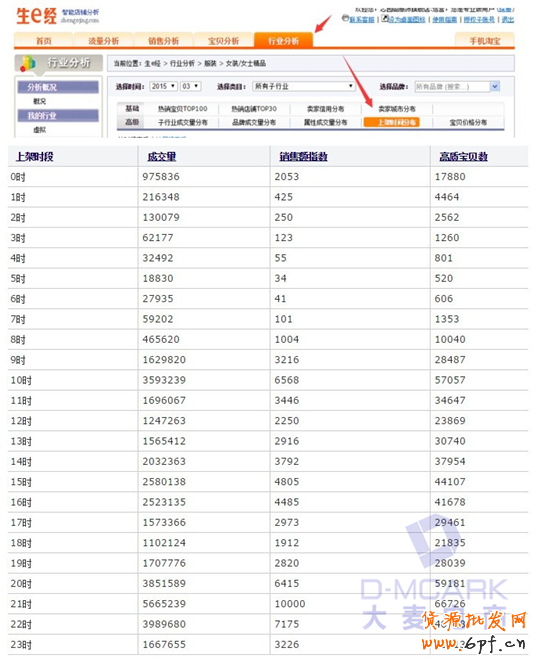Open the year dropdown showing 2015

click(163, 86)
